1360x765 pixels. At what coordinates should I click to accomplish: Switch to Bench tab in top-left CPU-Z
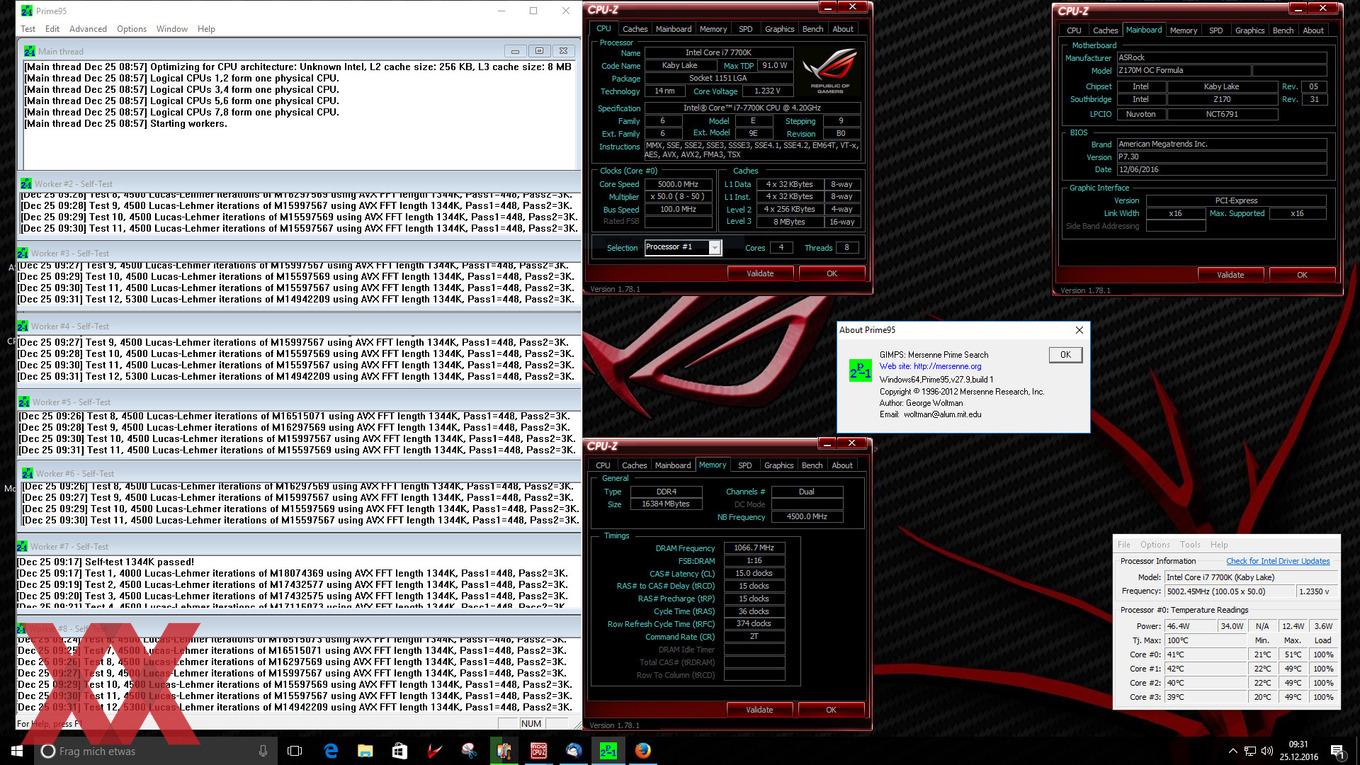click(x=813, y=29)
